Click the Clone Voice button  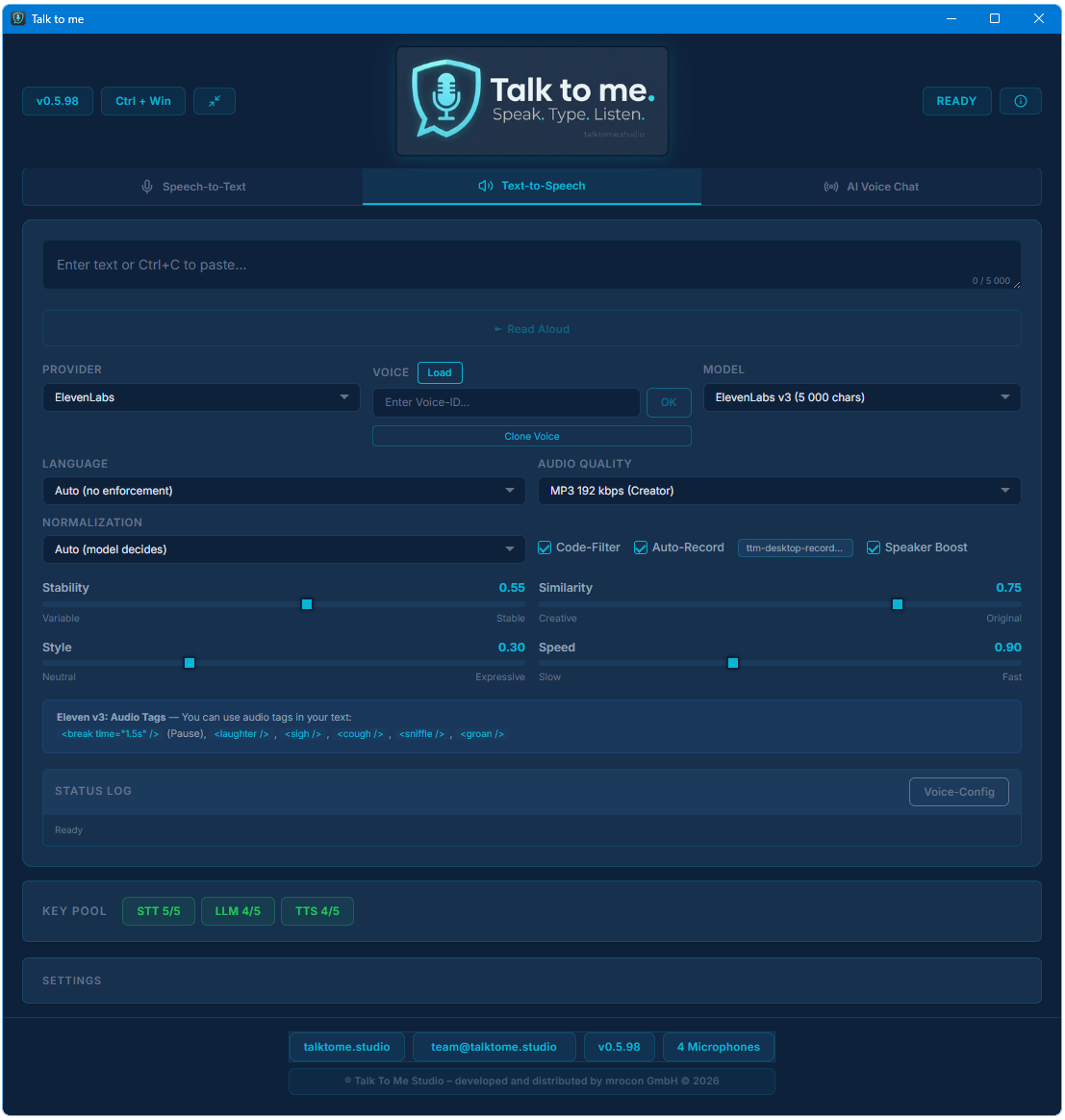[x=532, y=436]
